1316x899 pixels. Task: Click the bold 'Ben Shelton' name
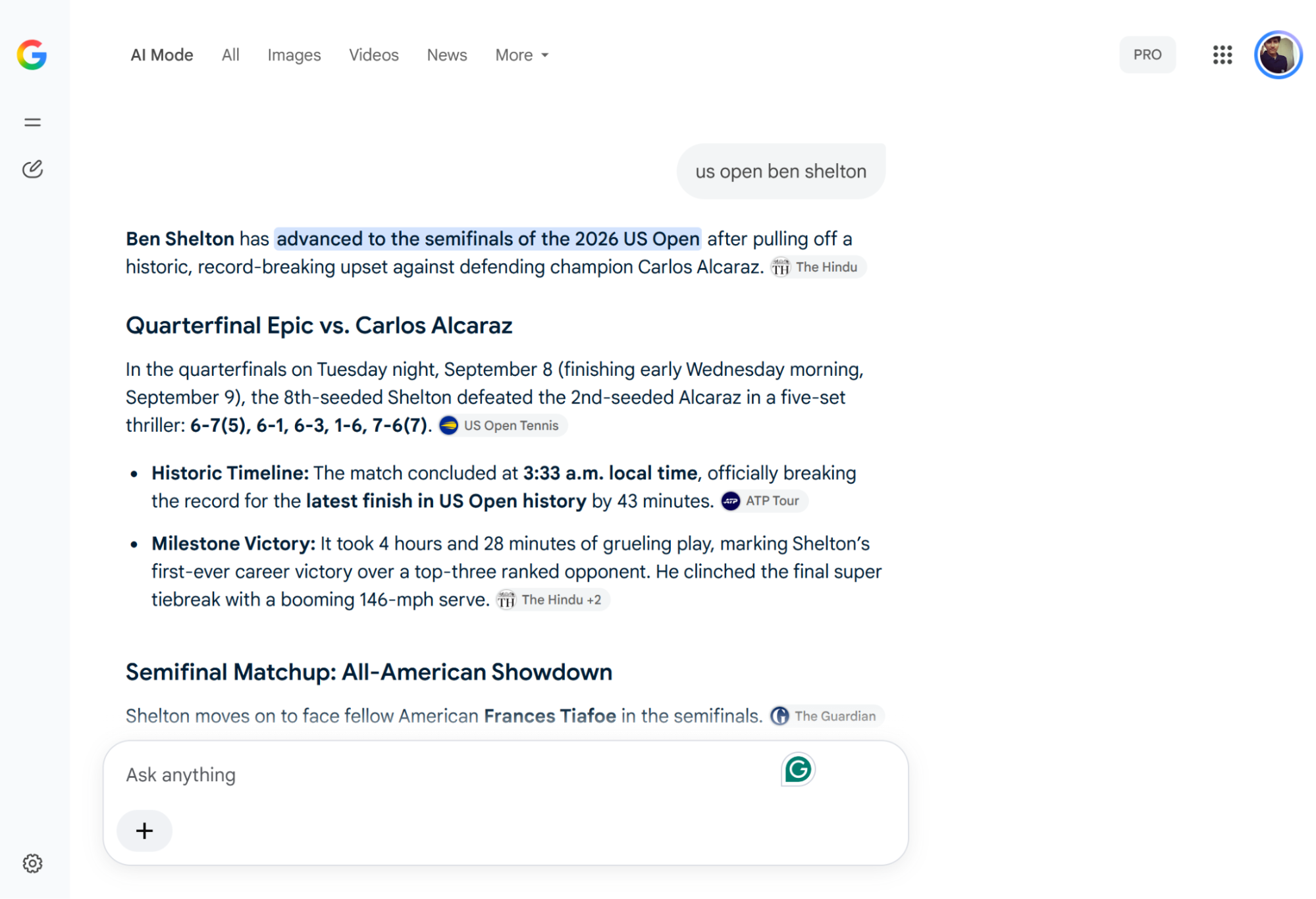coord(180,239)
